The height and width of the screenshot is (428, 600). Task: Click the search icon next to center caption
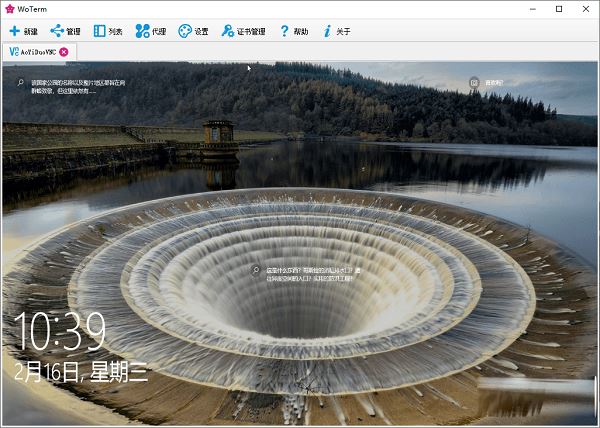[x=256, y=270]
